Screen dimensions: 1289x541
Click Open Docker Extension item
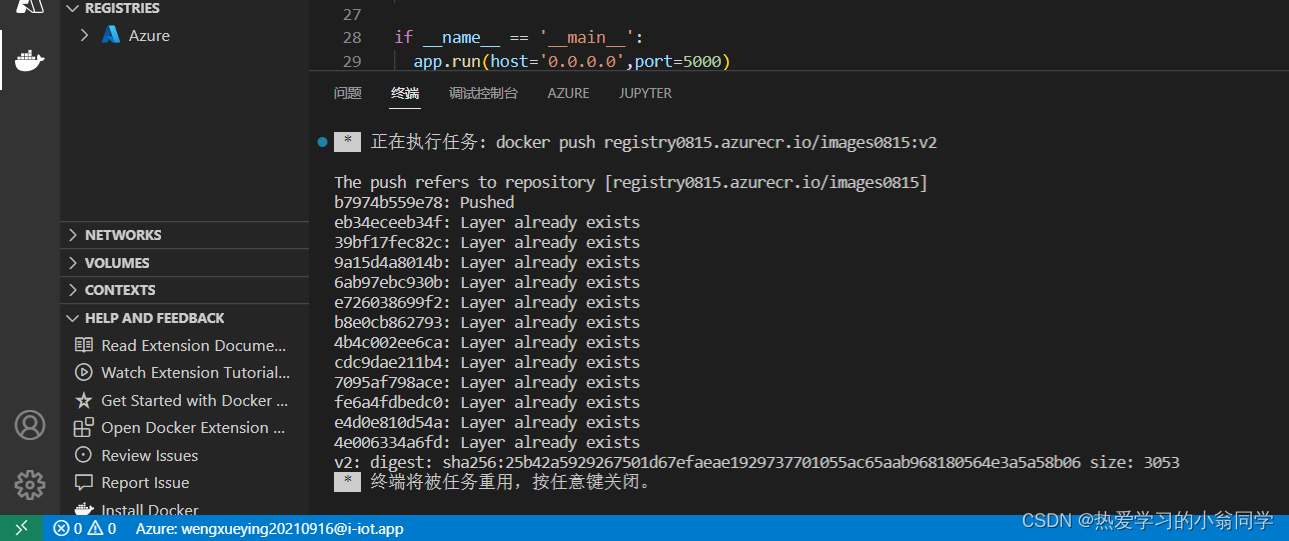193,427
